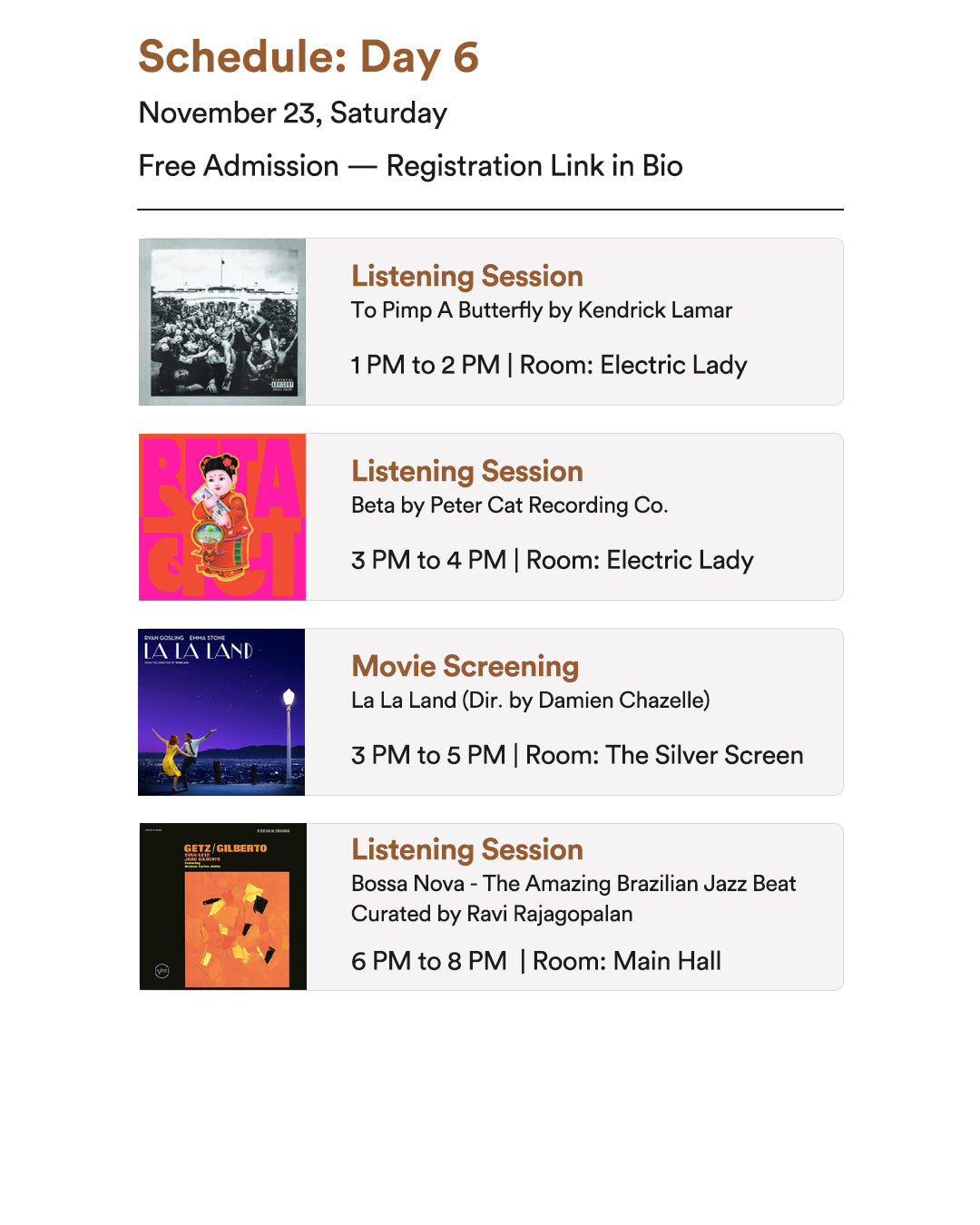Click La La Land Damien Chazelle subtitle

tap(531, 701)
